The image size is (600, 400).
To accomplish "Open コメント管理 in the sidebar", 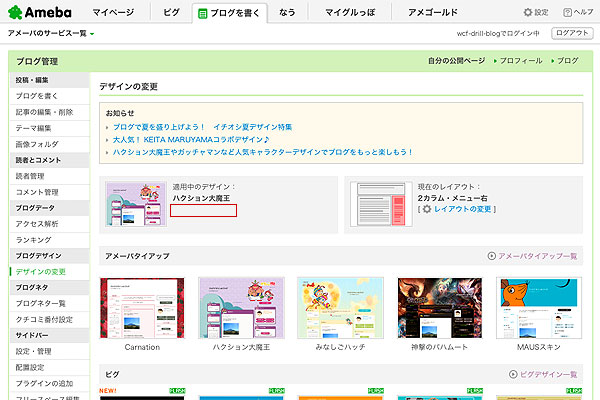I will tap(50, 192).
